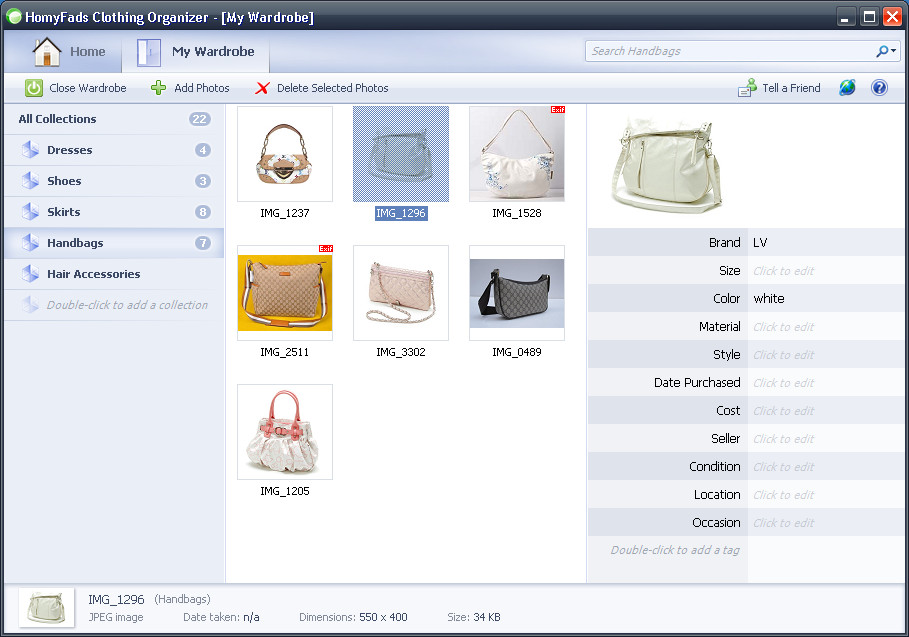Click to edit the Condition field
This screenshot has width=909, height=637.
826,467
